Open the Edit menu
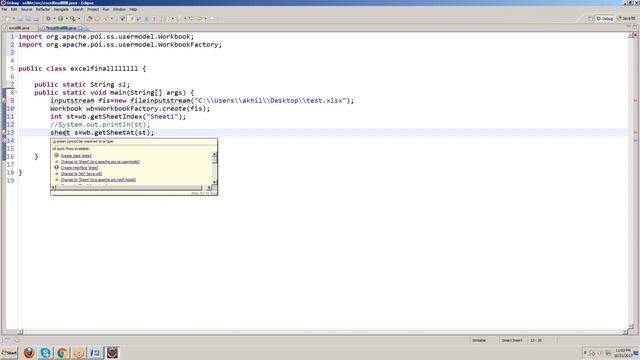640x360 pixels. pos(14,9)
